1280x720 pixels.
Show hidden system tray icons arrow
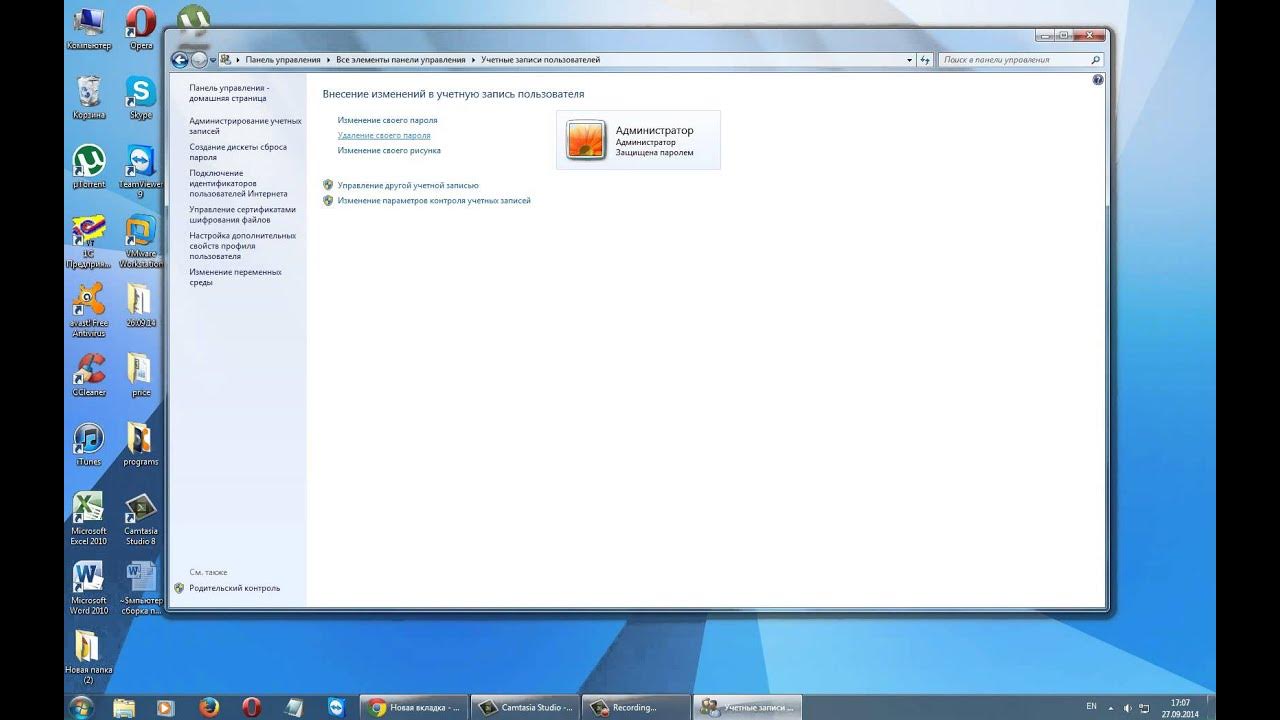coord(1110,707)
